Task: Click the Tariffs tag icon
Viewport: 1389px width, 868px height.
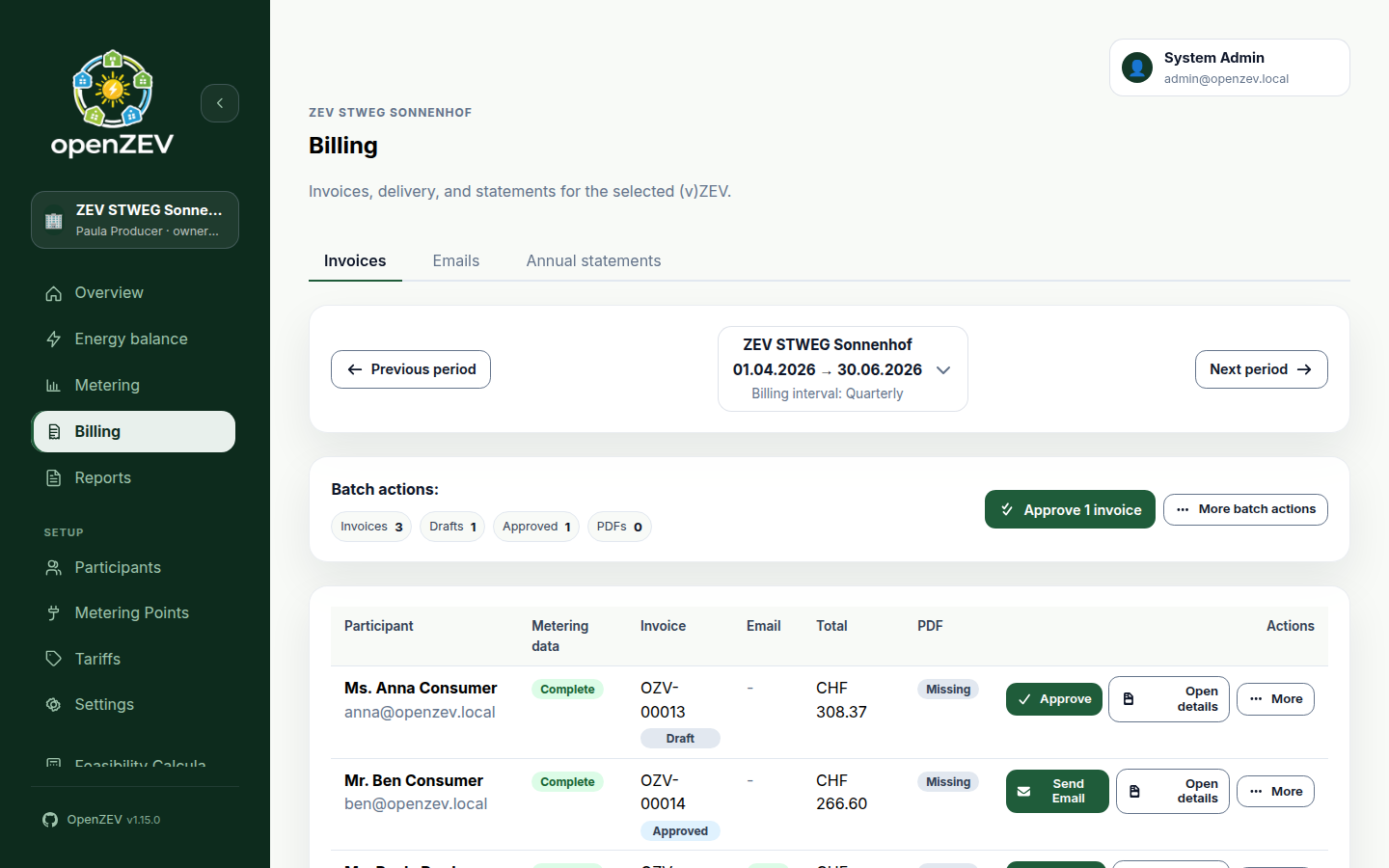Action: pyautogui.click(x=54, y=659)
